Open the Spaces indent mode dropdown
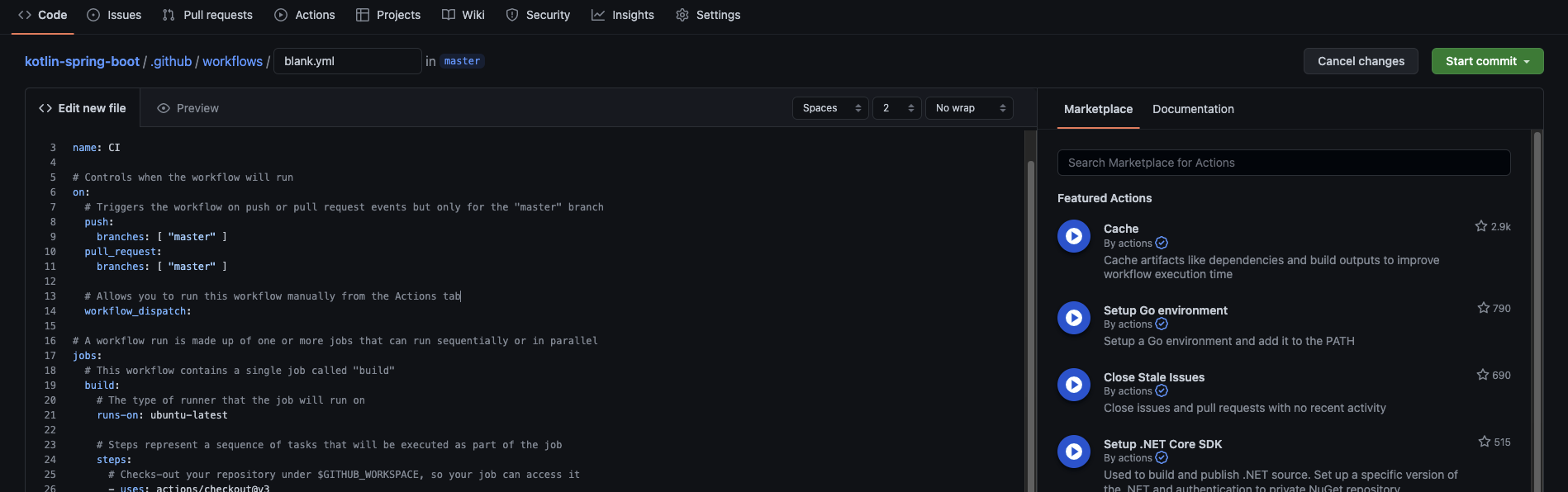This screenshot has width=1568, height=492. click(830, 108)
